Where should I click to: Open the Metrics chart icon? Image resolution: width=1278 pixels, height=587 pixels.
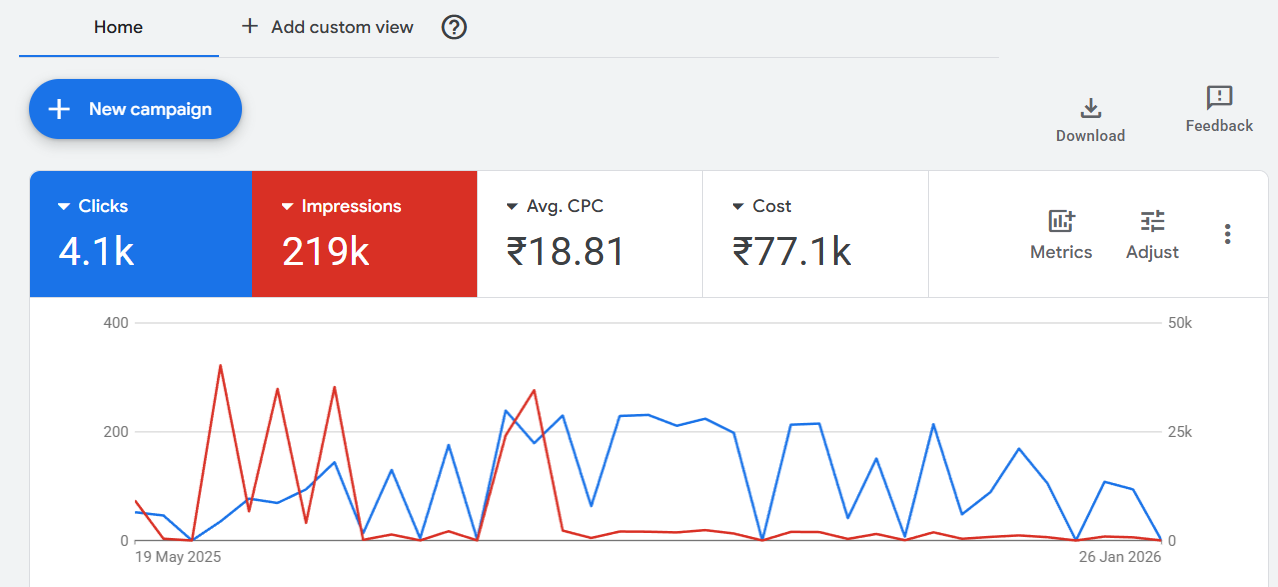[1061, 221]
